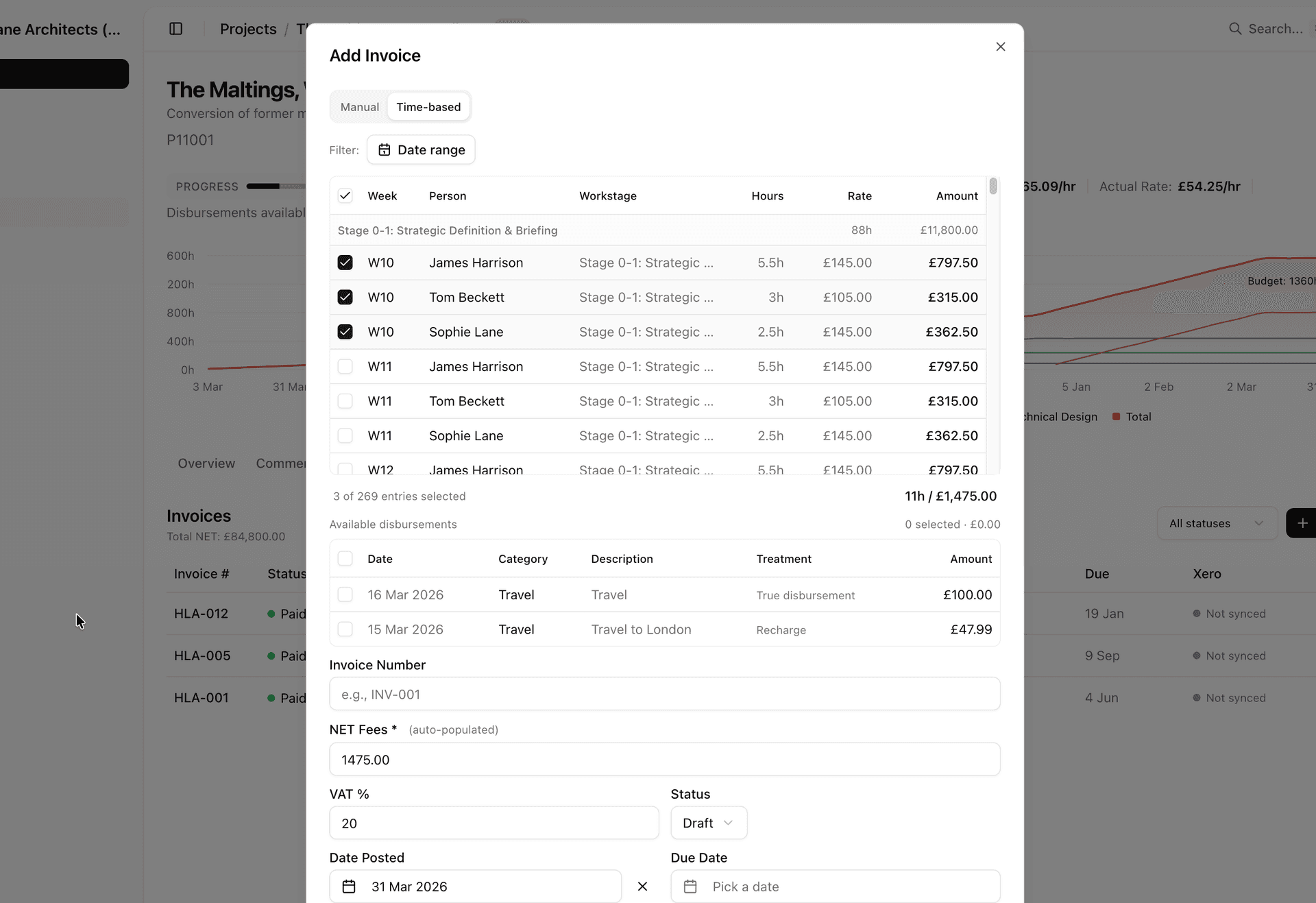This screenshot has width=1316, height=903.
Task: Click the plus icon to add an invoice
Action: point(1302,523)
